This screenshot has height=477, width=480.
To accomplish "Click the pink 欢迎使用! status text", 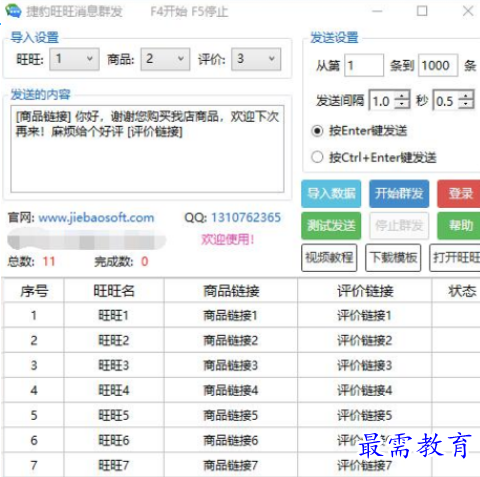I will pos(228,239).
